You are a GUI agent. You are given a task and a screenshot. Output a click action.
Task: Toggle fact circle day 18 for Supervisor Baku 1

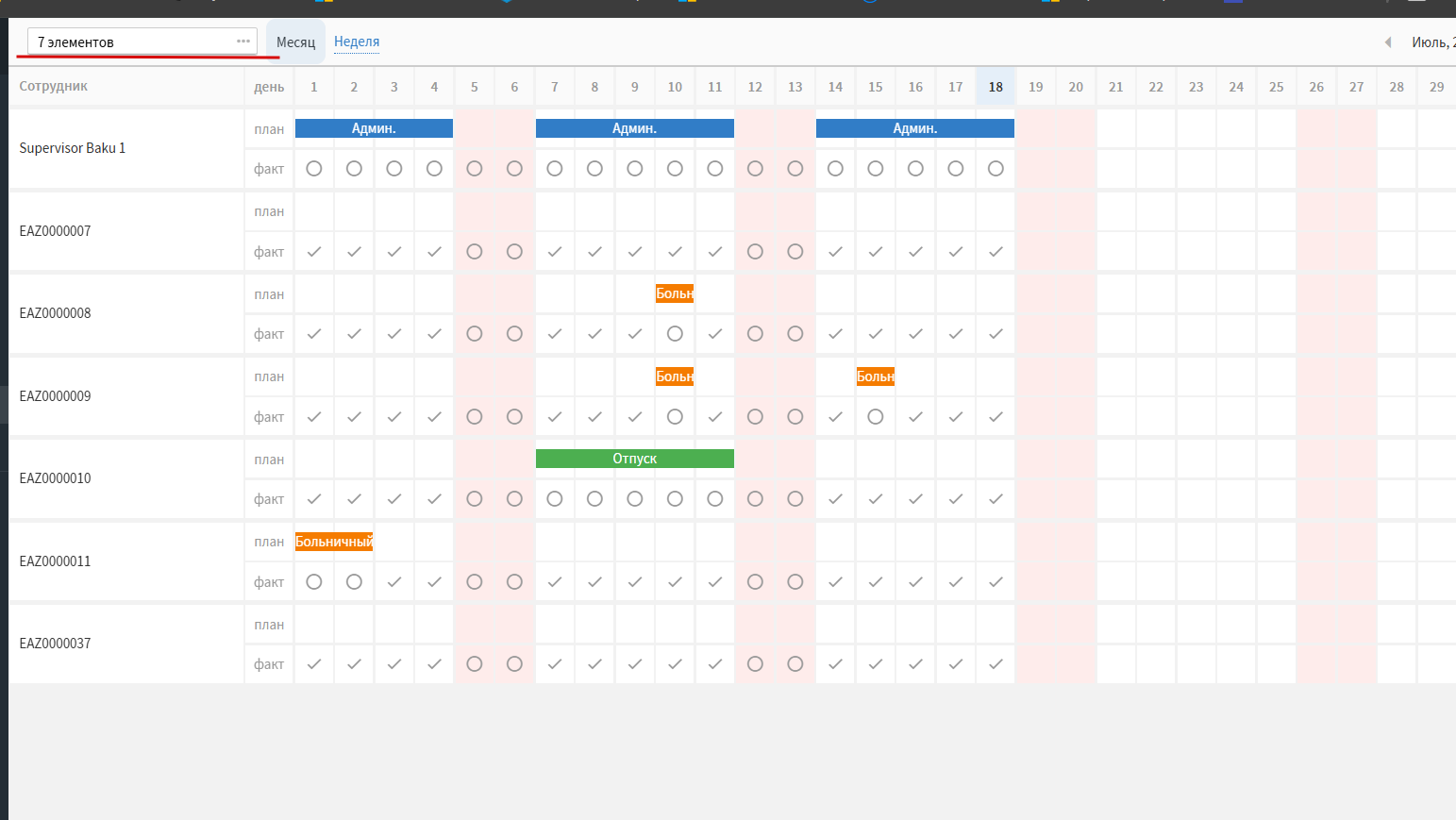pos(996,169)
